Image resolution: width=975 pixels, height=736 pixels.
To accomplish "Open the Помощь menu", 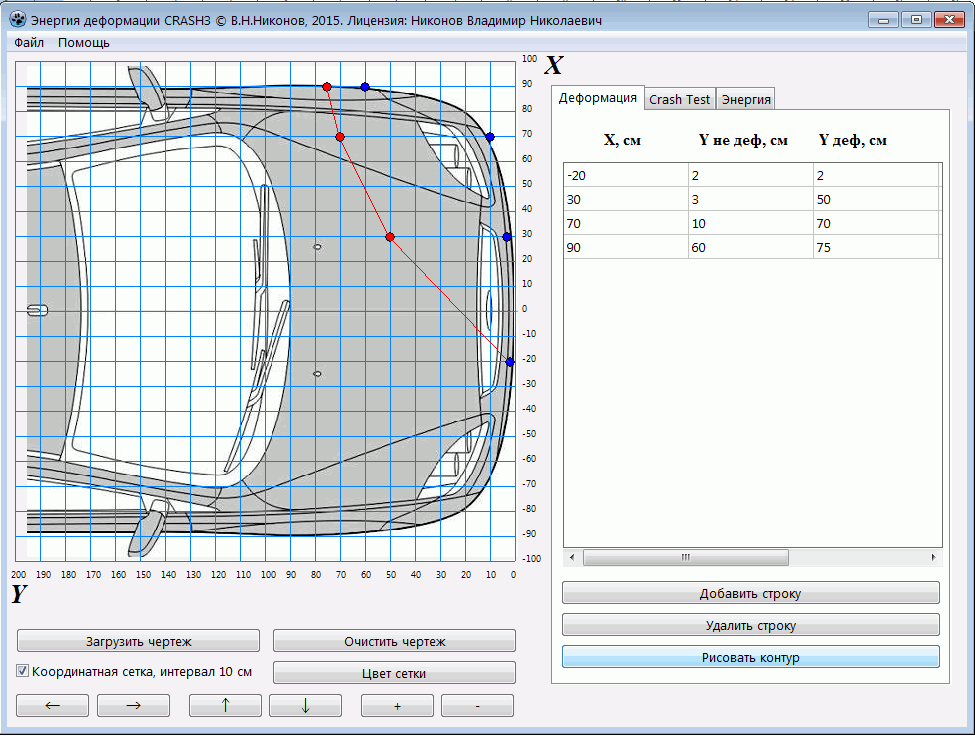I will click(x=84, y=43).
